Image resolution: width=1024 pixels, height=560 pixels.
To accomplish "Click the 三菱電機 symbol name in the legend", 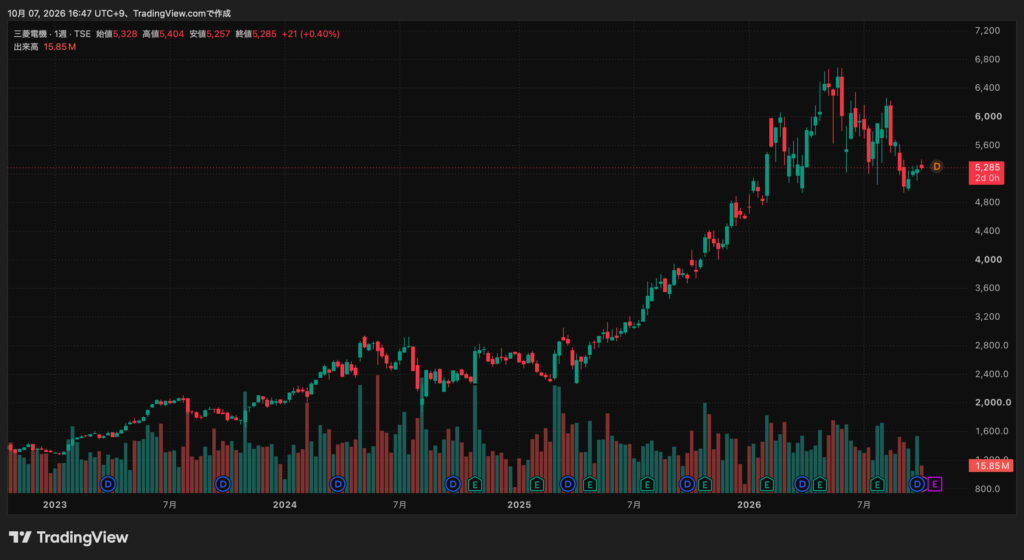I will pos(30,34).
